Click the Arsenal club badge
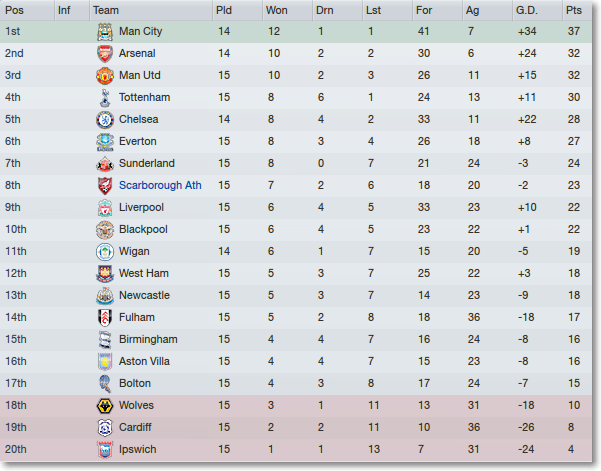Image resolution: width=601 pixels, height=471 pixels. pyautogui.click(x=105, y=54)
